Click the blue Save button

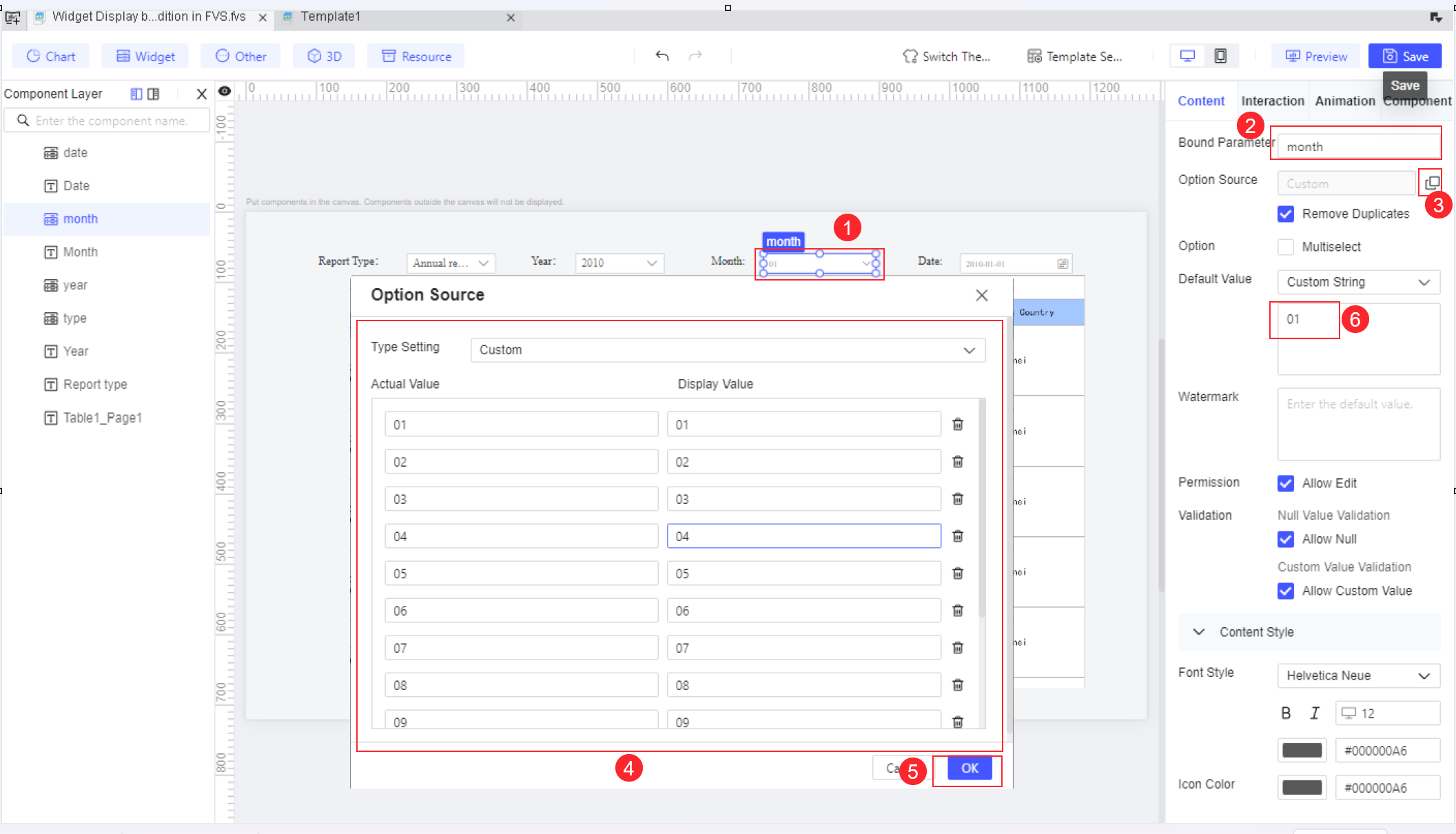tap(1405, 56)
